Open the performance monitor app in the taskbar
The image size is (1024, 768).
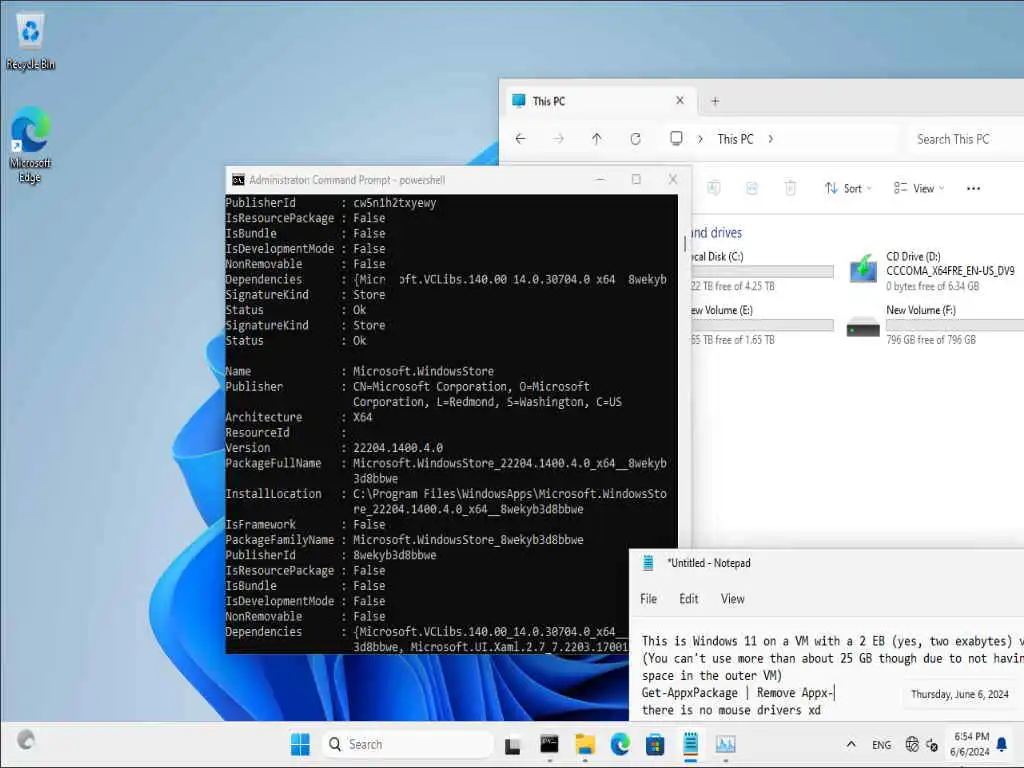[x=726, y=744]
